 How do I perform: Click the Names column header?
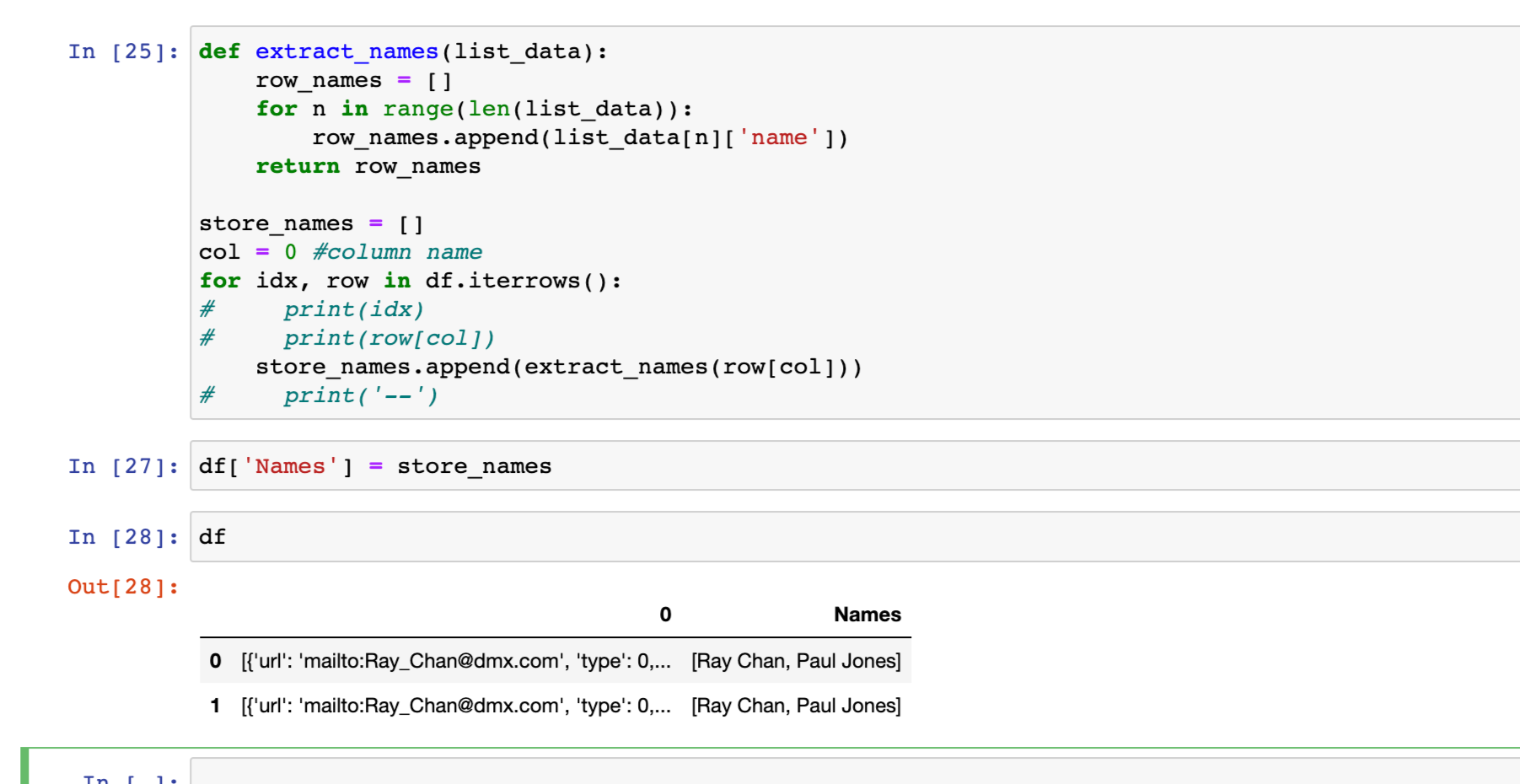(867, 615)
